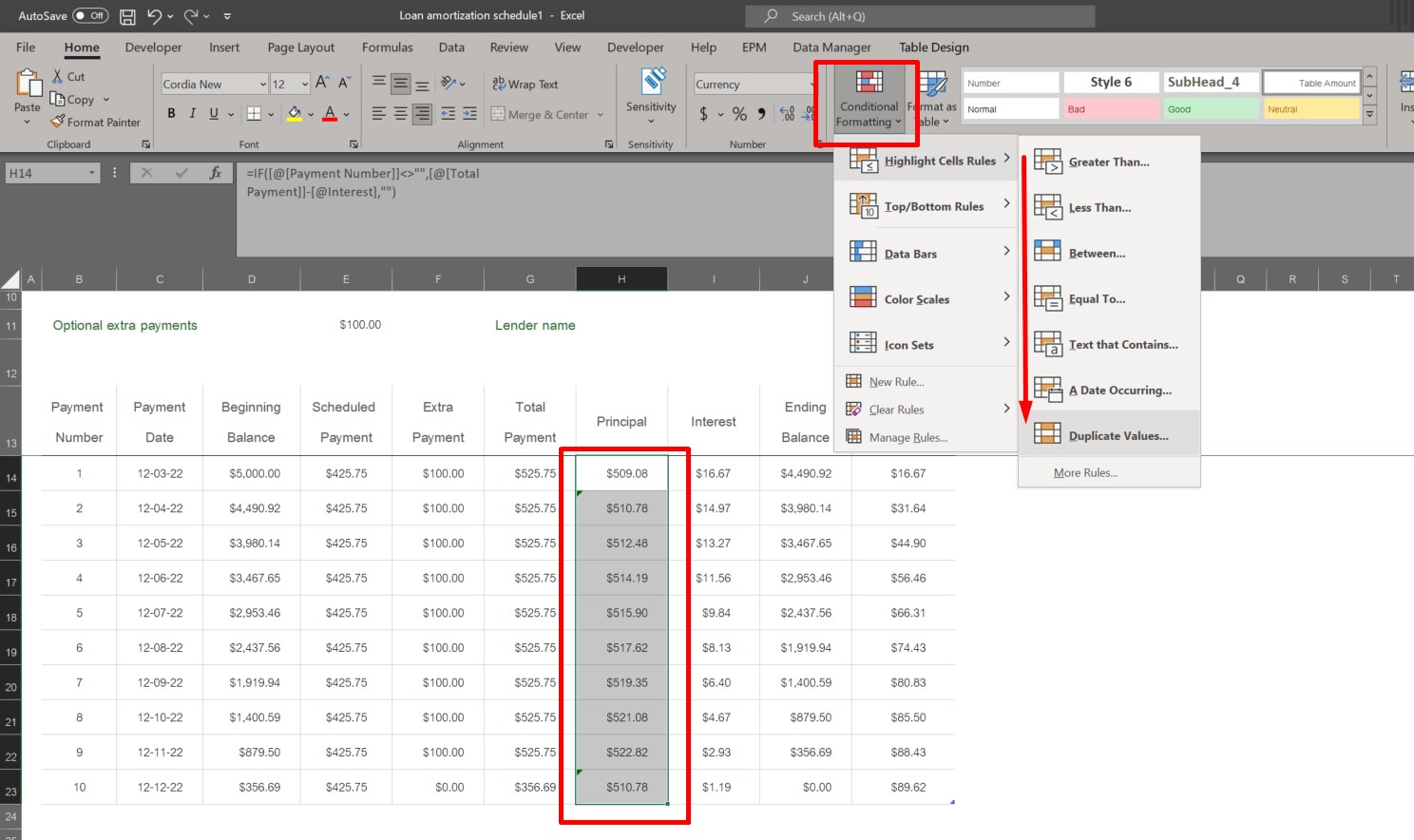Click the Format Painter brush icon
The width and height of the screenshot is (1414, 840).
58,122
